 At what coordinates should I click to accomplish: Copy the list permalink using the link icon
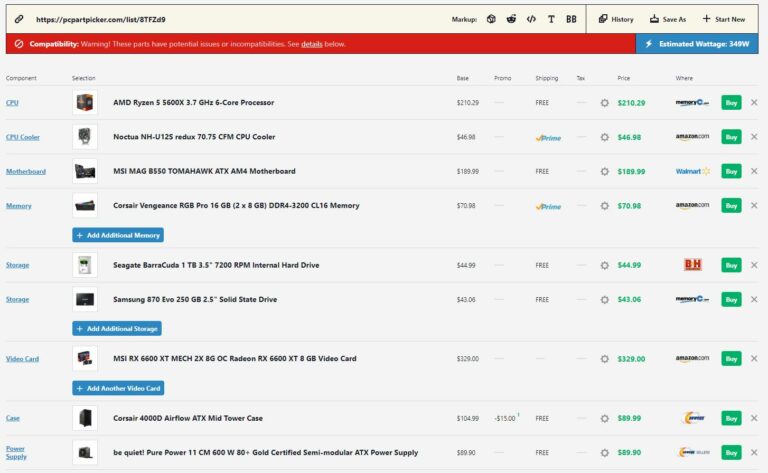[x=18, y=19]
